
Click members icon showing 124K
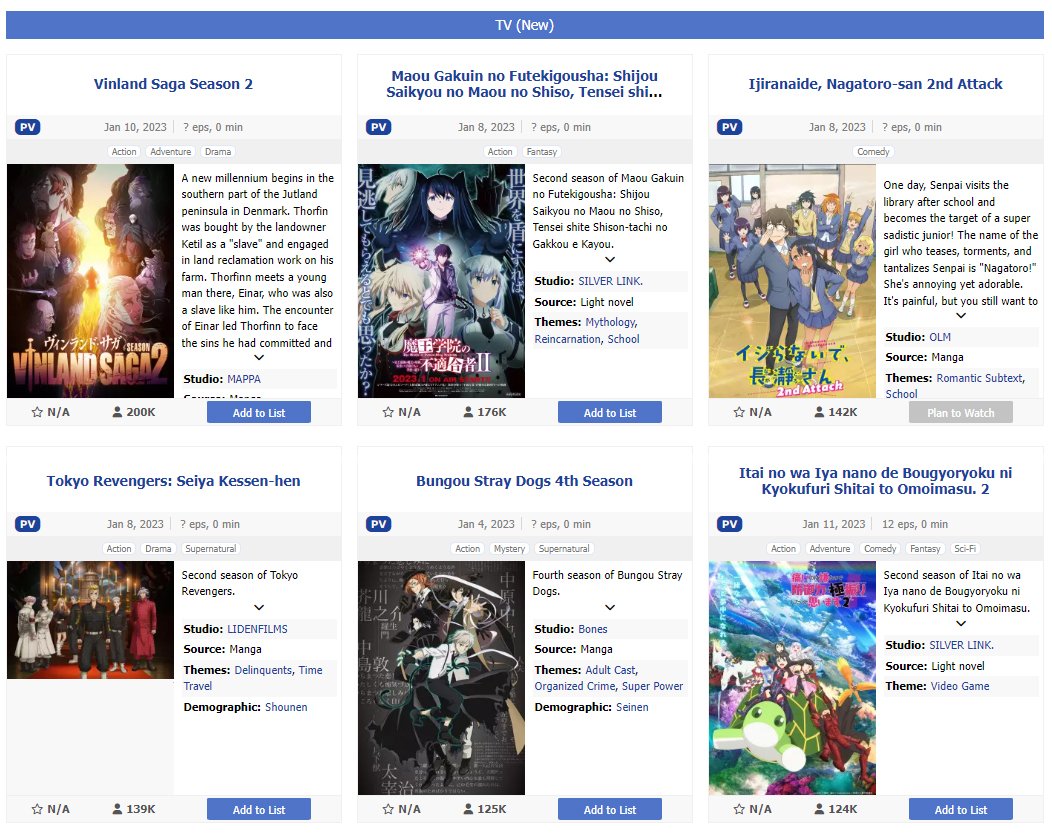coord(819,809)
